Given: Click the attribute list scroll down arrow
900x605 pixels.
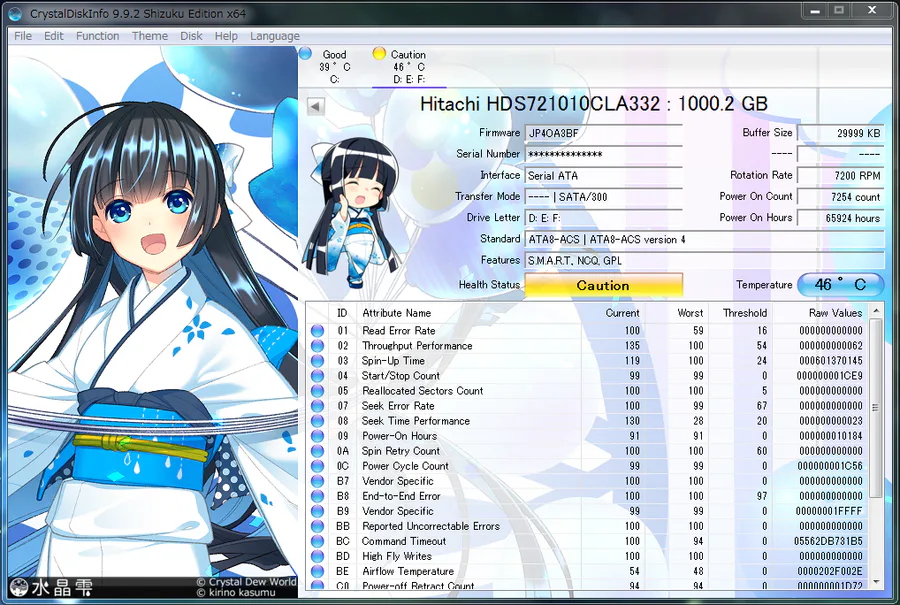Looking at the screenshot, I should point(876,582).
